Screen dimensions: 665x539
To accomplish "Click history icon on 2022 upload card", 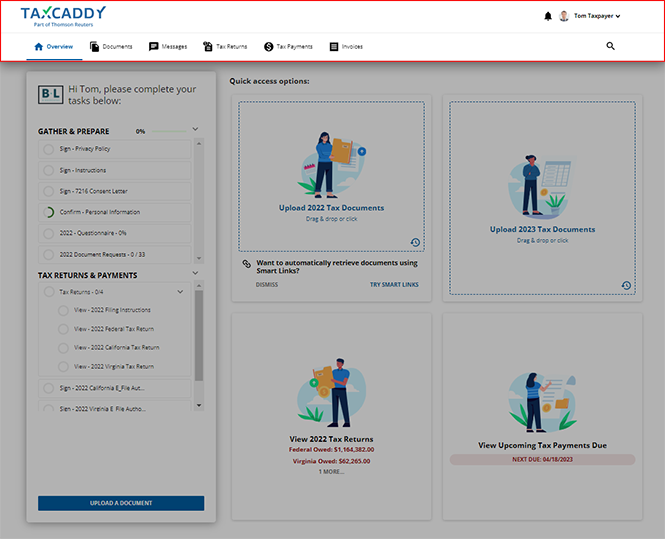I will [x=415, y=242].
